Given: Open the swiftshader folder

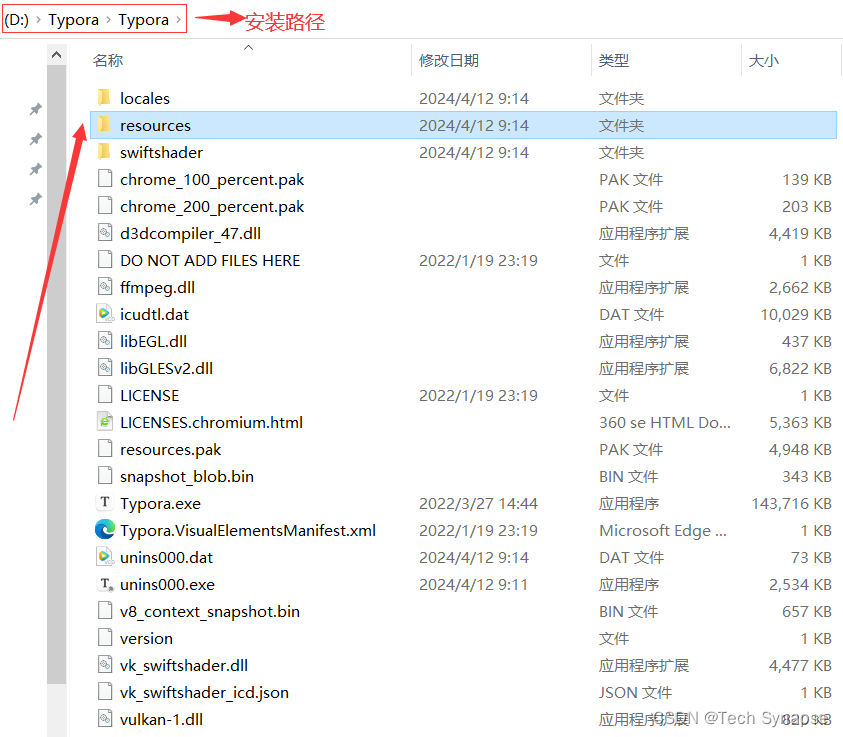Looking at the screenshot, I should [x=160, y=152].
